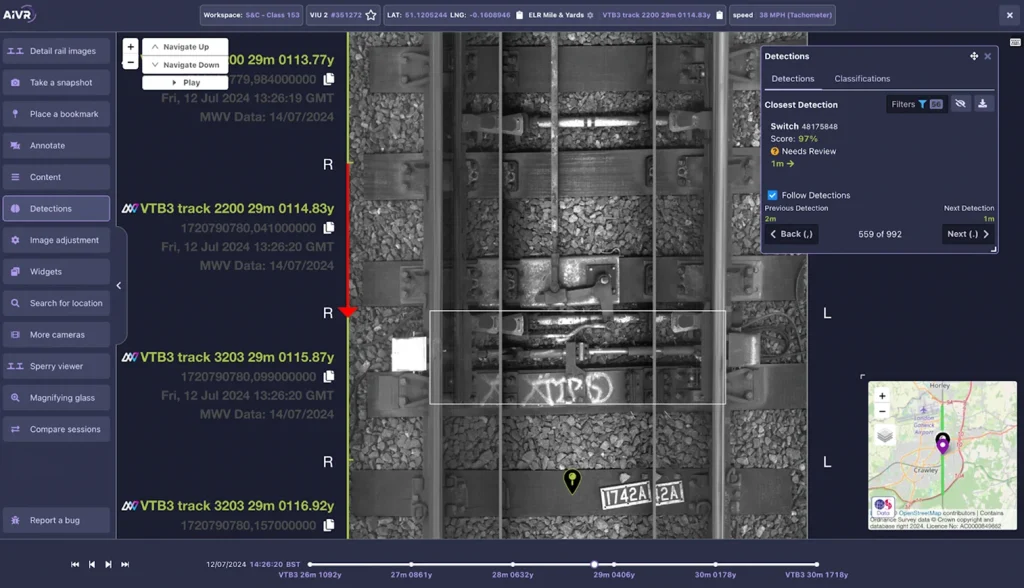Open the Compare sessions tool
Image resolution: width=1024 pixels, height=588 pixels.
(x=56, y=429)
